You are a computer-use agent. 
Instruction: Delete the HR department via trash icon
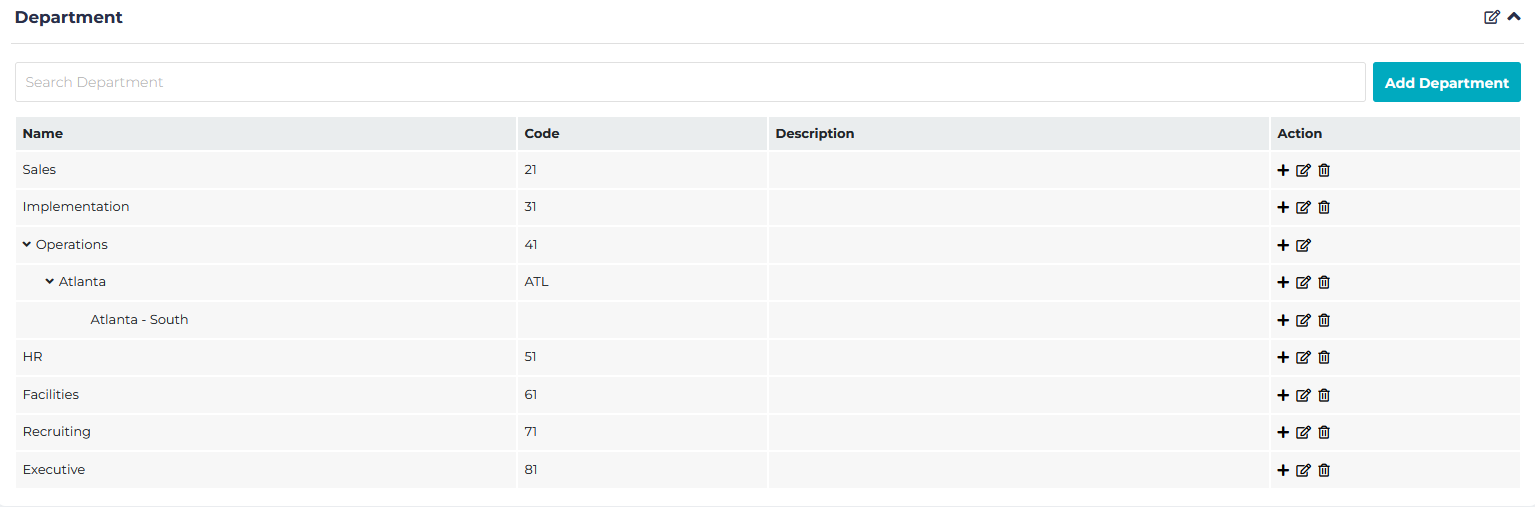click(1324, 358)
